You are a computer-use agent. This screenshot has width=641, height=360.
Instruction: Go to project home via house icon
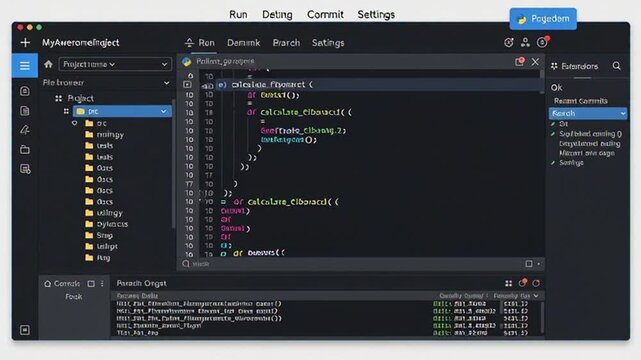[49, 64]
